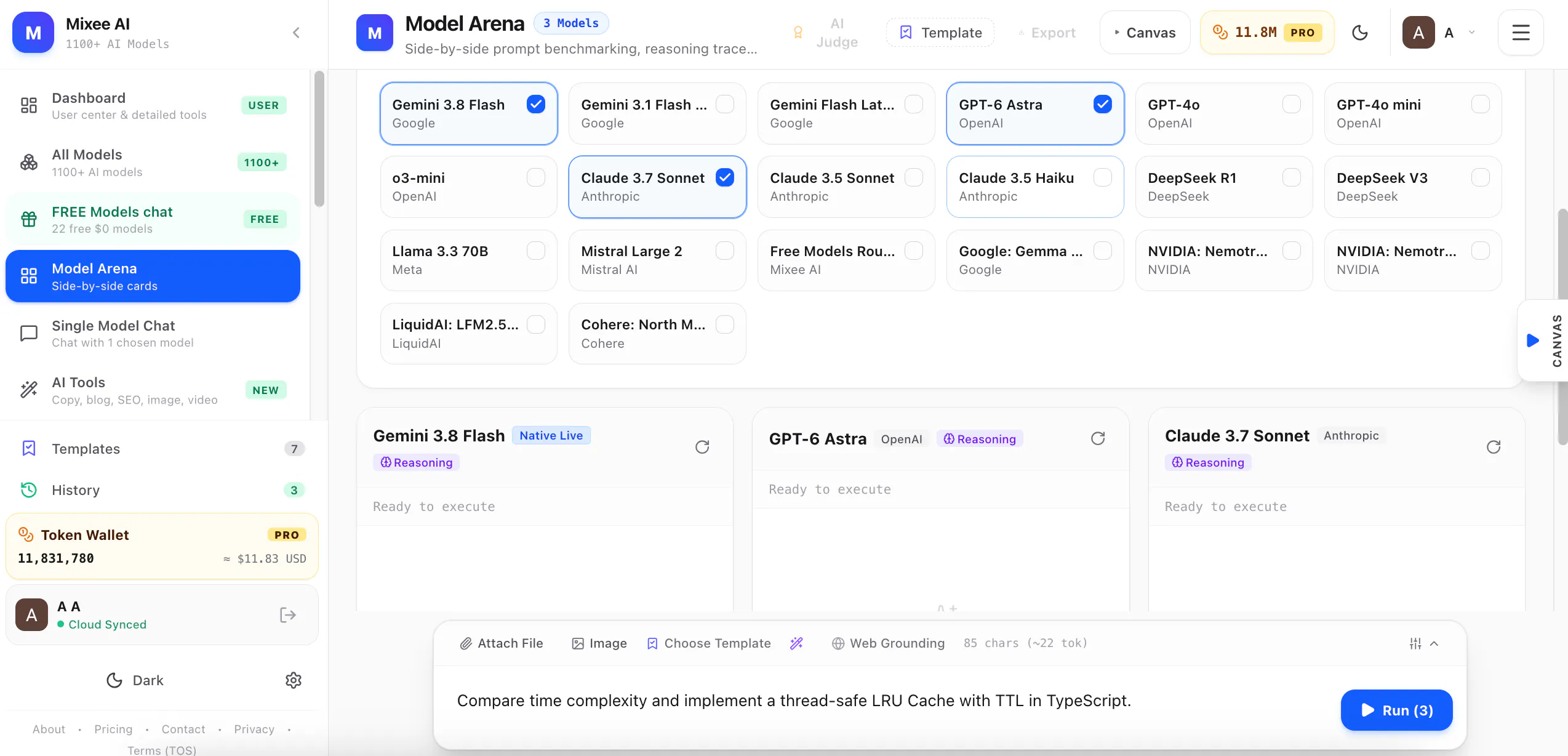This screenshot has width=1568, height=756.
Task: Click the Mixee AI logo in the sidebar
Action: coord(33,33)
